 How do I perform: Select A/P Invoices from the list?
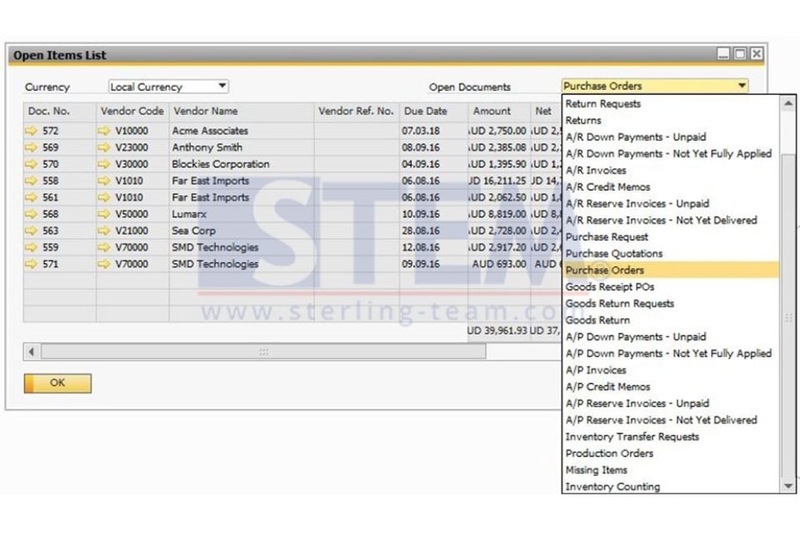click(x=596, y=370)
